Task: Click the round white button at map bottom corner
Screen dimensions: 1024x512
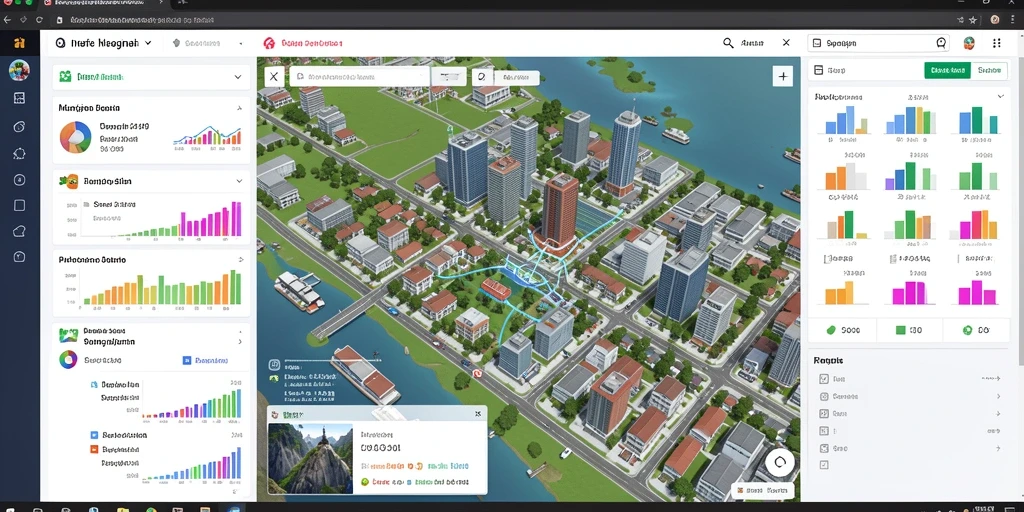Action: pyautogui.click(x=780, y=463)
